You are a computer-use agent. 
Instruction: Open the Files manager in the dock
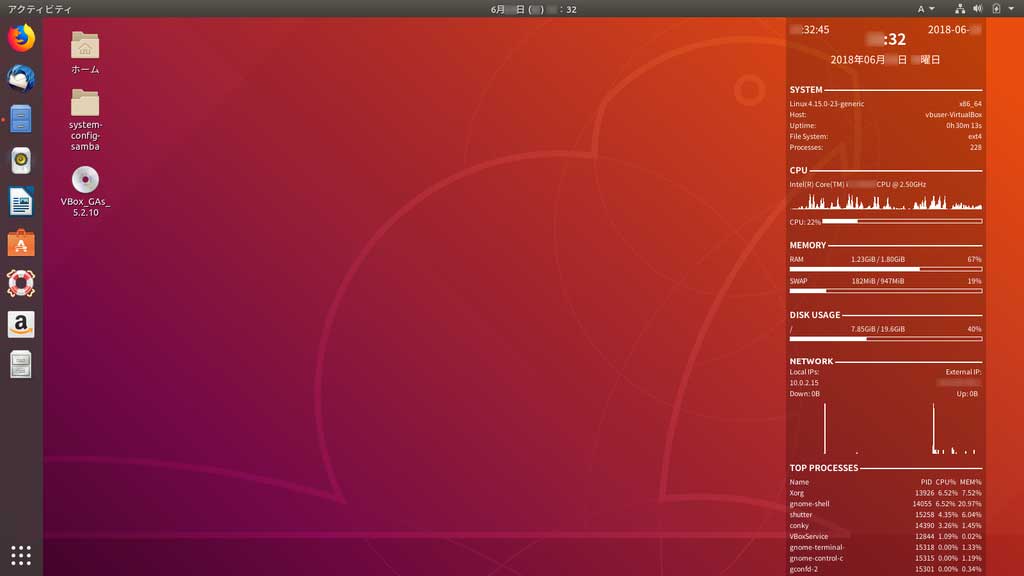pyautogui.click(x=21, y=119)
